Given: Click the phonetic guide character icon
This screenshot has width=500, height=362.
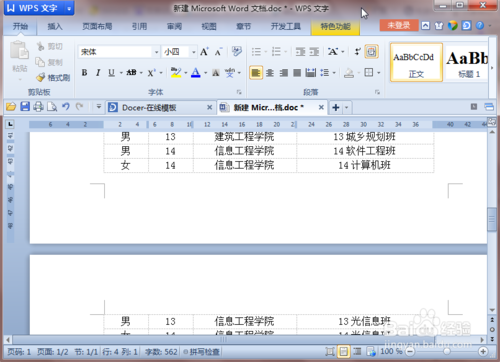Looking at the screenshot, I should coord(230,73).
